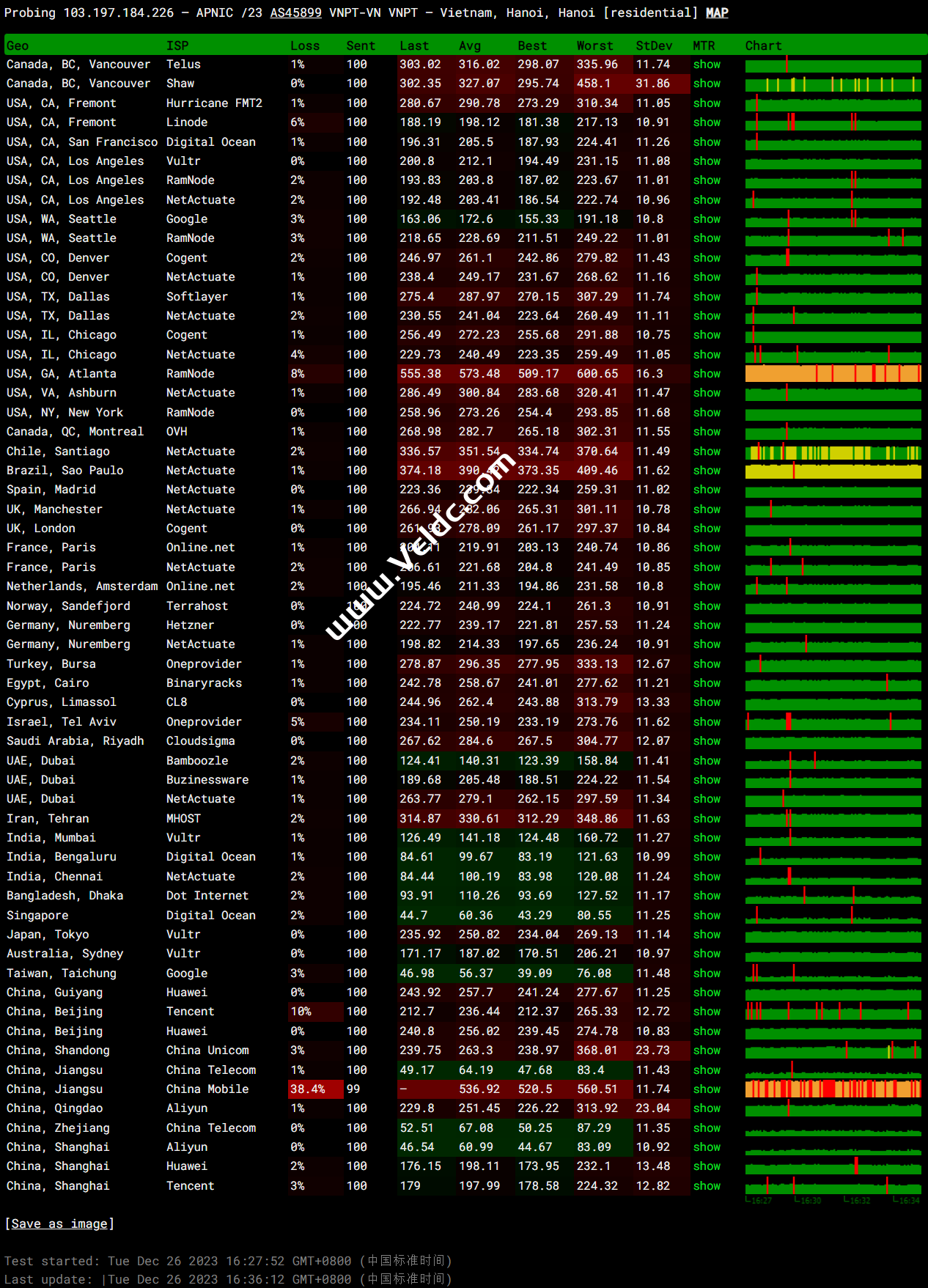Show MTR for Japan Tokyo Vultr

(707, 935)
